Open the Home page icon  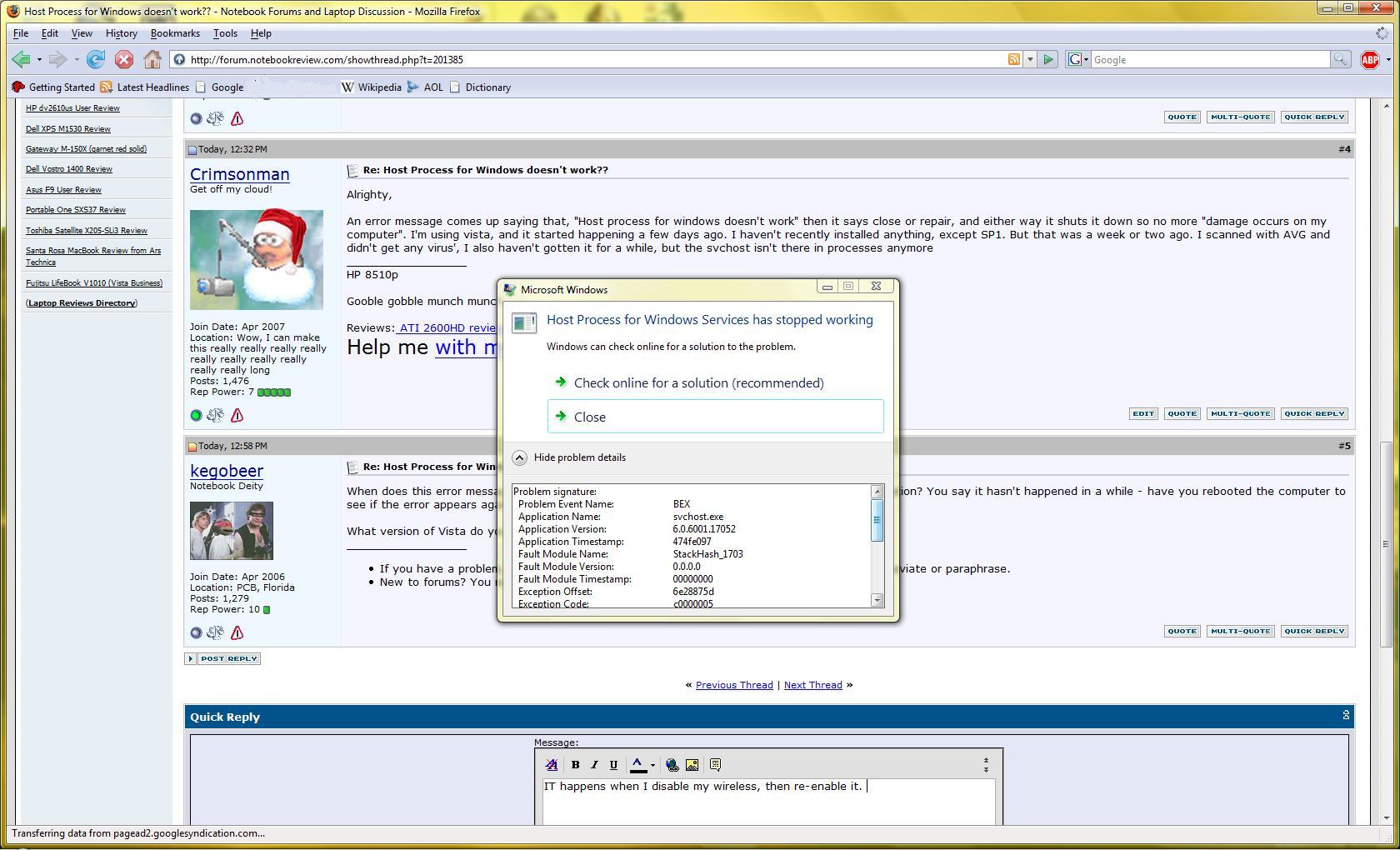coord(152,59)
